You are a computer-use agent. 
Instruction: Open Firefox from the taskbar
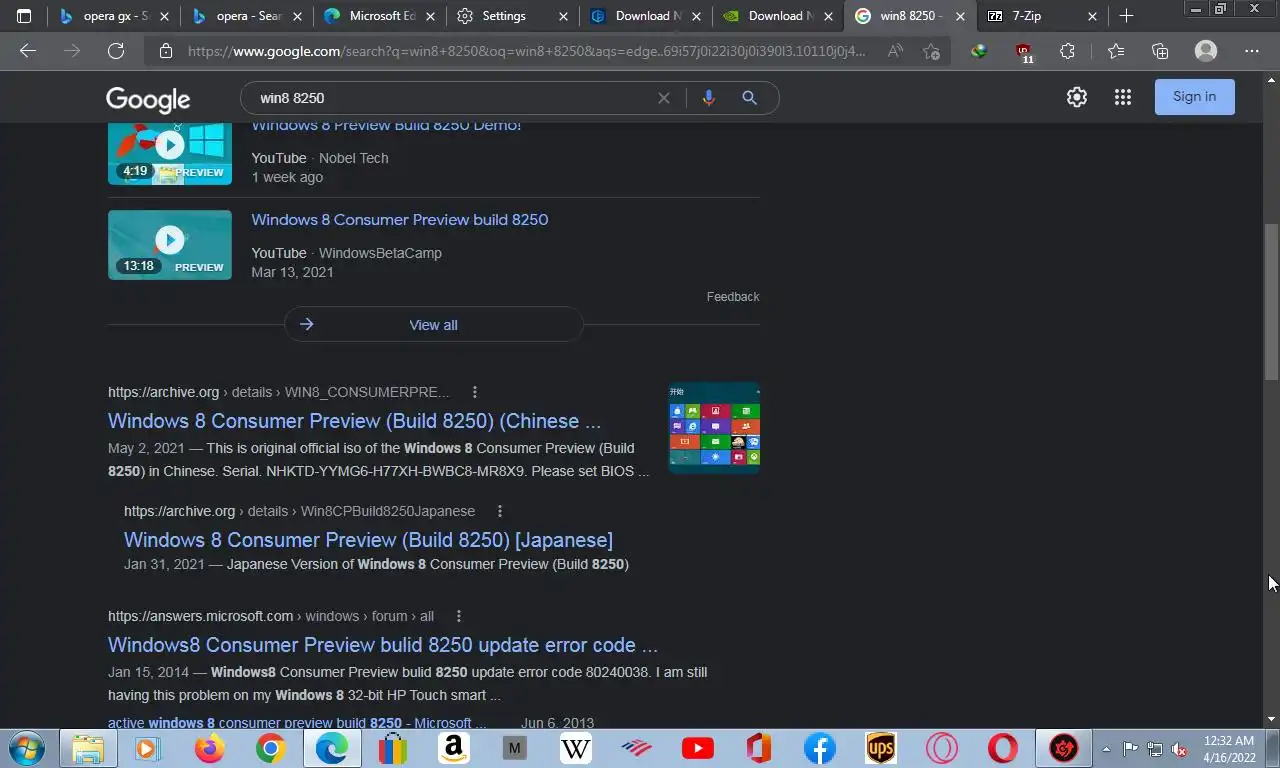click(210, 748)
